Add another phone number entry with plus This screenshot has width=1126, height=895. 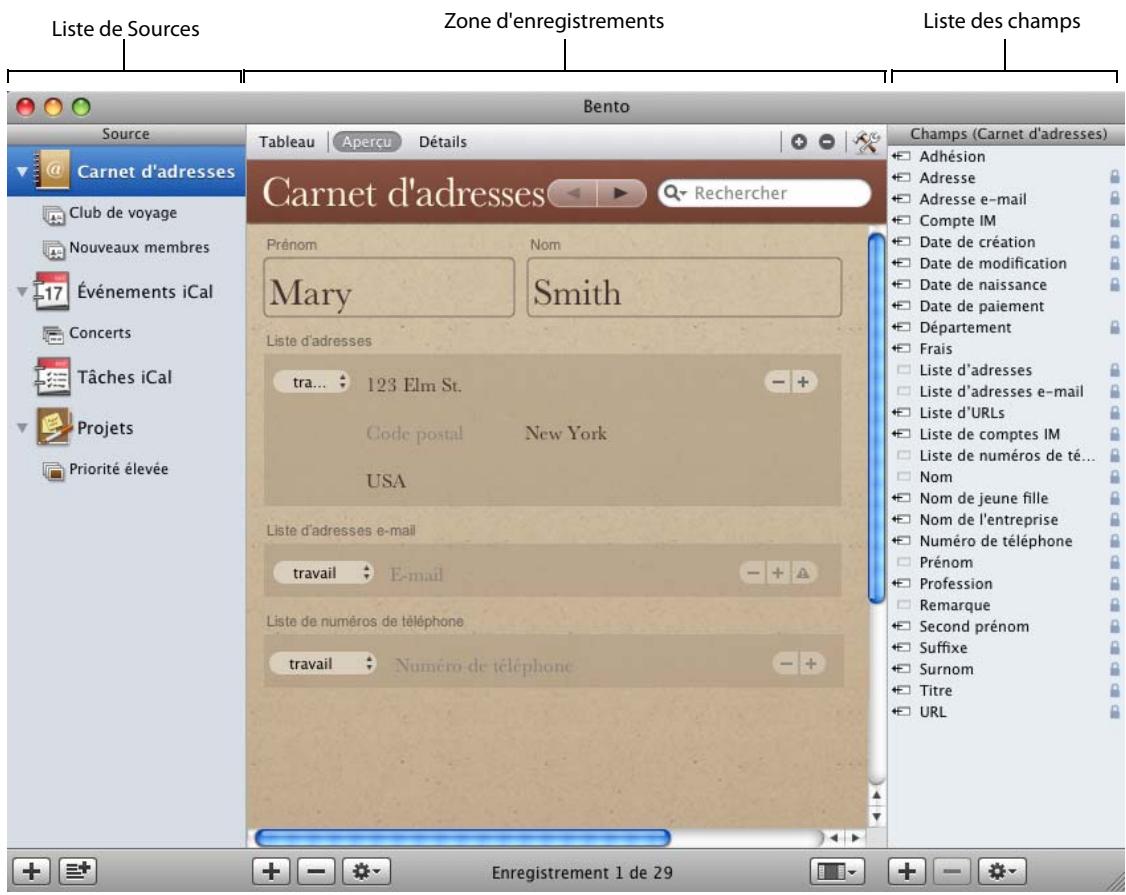811,664
